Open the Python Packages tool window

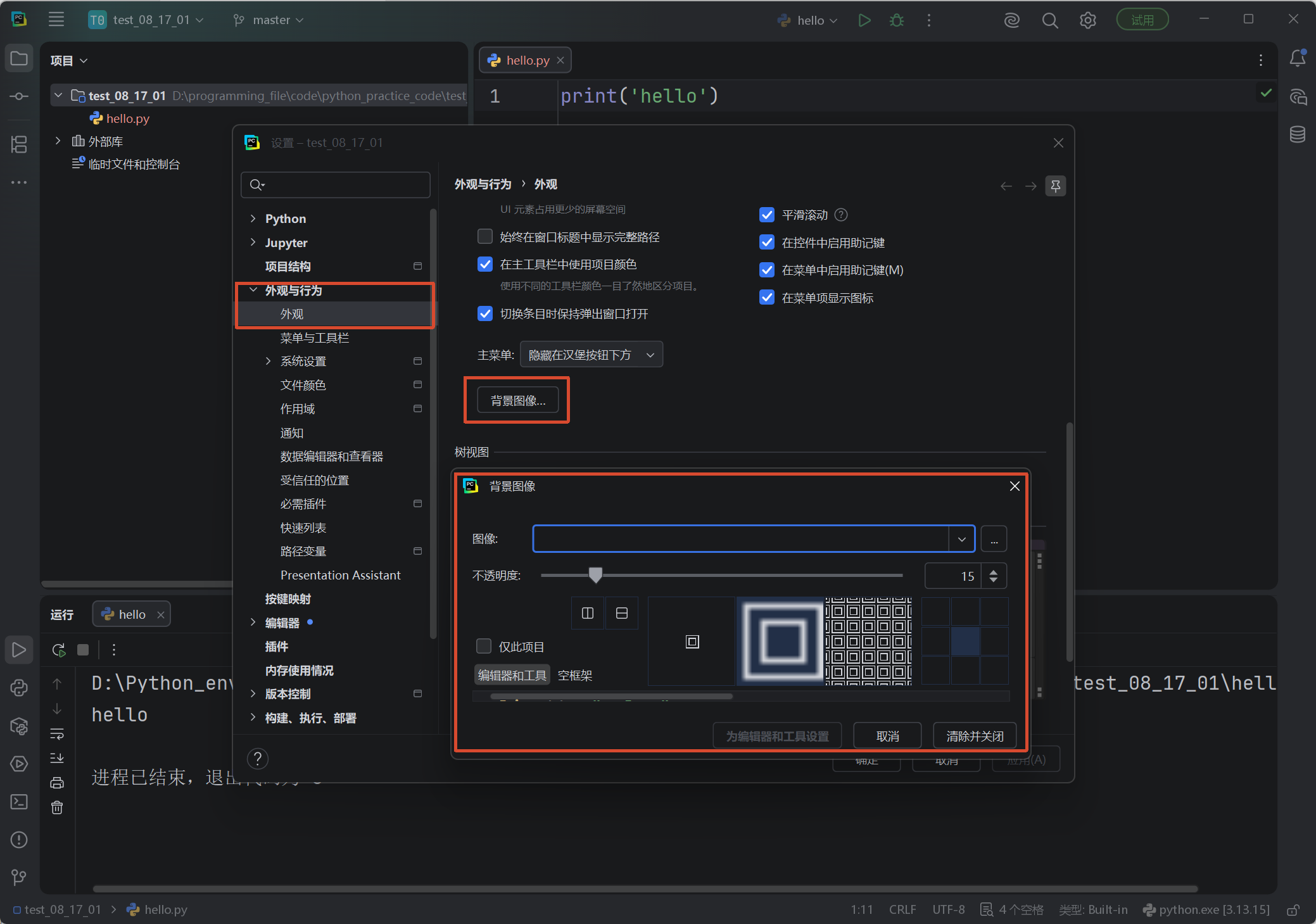pyautogui.click(x=19, y=726)
